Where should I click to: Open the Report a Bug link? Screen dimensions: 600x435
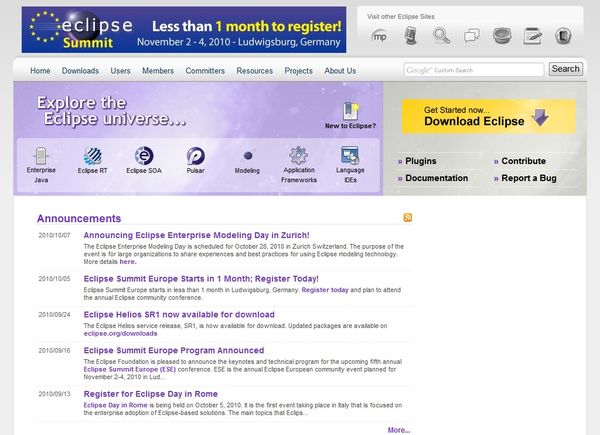click(529, 178)
